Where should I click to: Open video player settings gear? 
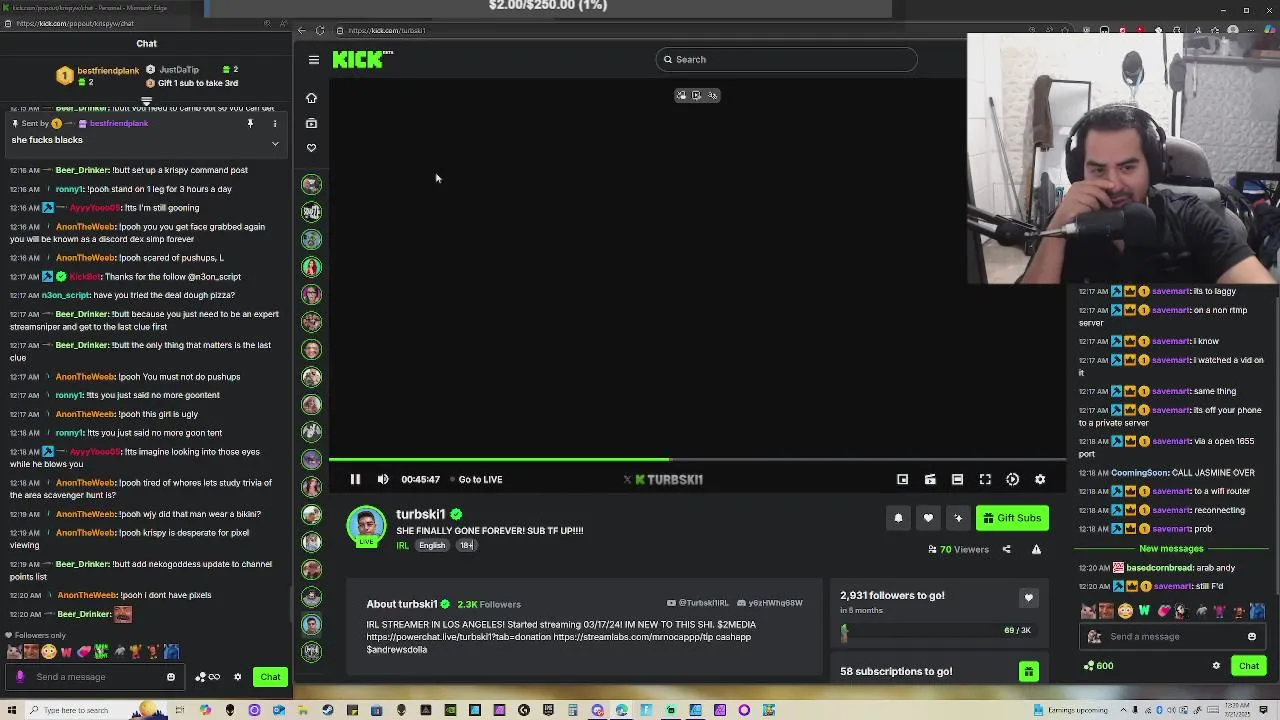pos(1040,479)
